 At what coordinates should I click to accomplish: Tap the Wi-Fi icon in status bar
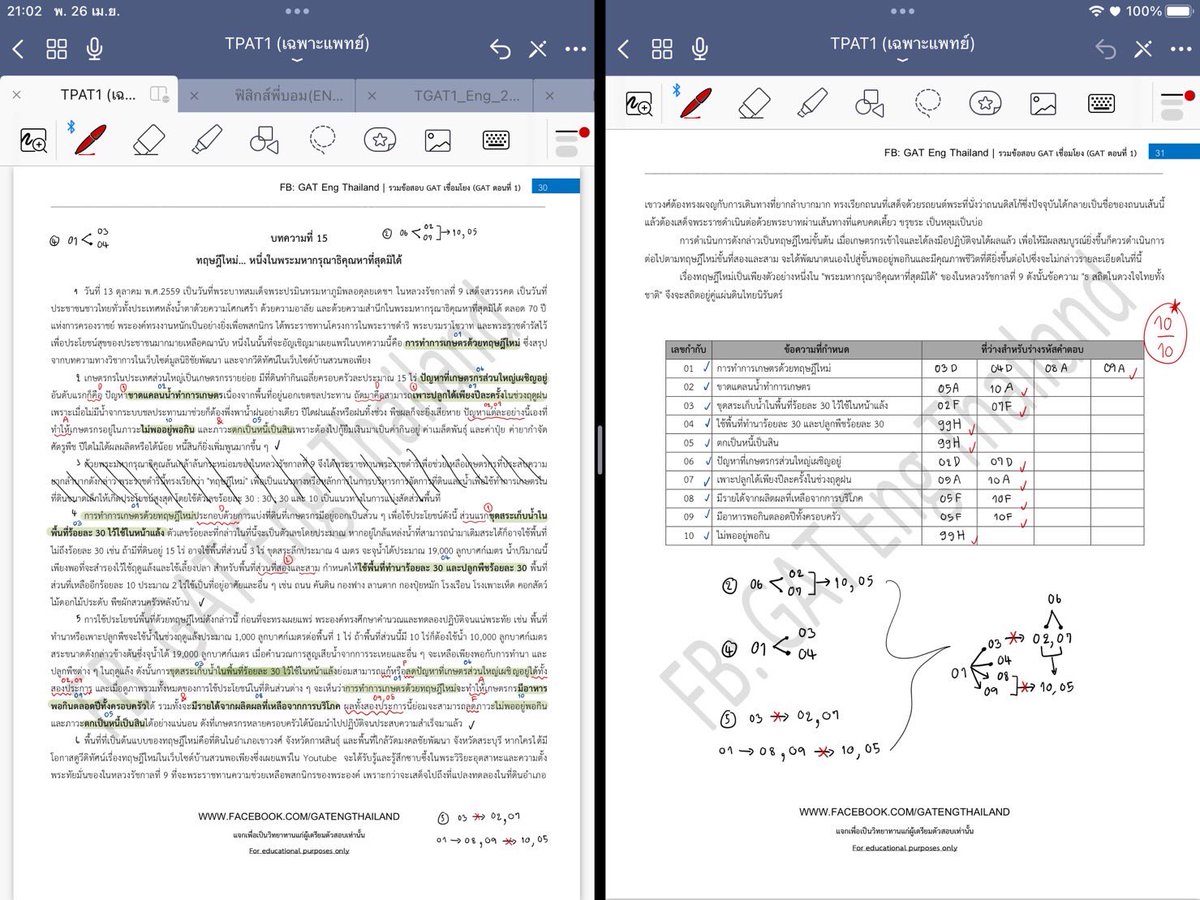click(1098, 11)
